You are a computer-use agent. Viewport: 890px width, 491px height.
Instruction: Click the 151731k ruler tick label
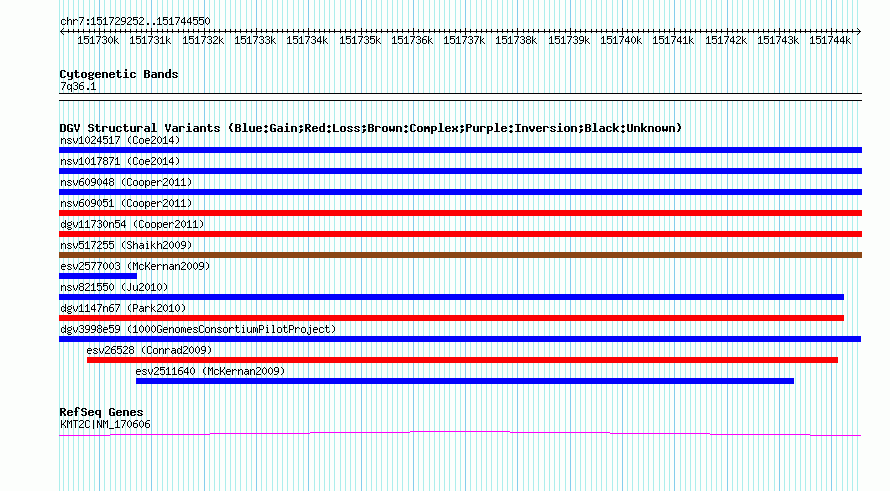click(x=150, y=40)
